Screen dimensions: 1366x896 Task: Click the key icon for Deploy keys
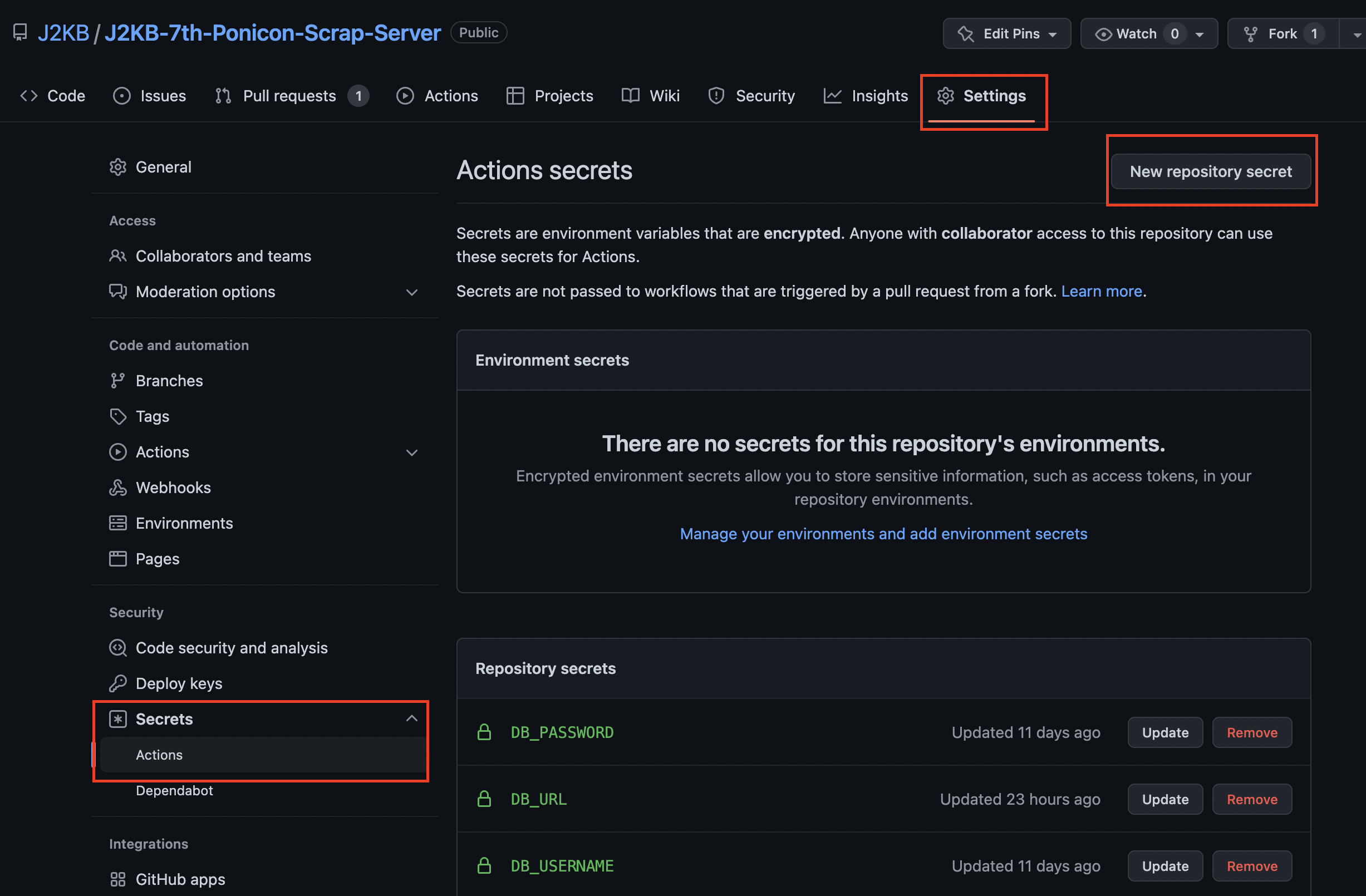[117, 683]
